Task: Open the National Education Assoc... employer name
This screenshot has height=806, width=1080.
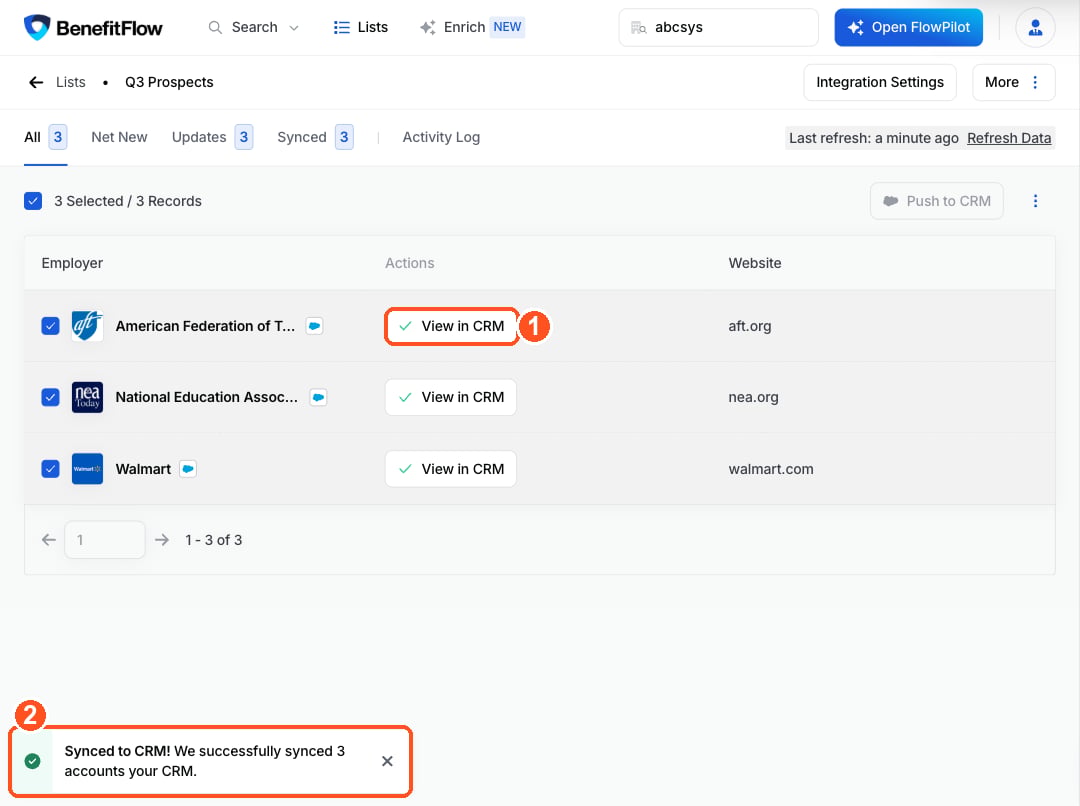Action: pyautogui.click(x=207, y=397)
